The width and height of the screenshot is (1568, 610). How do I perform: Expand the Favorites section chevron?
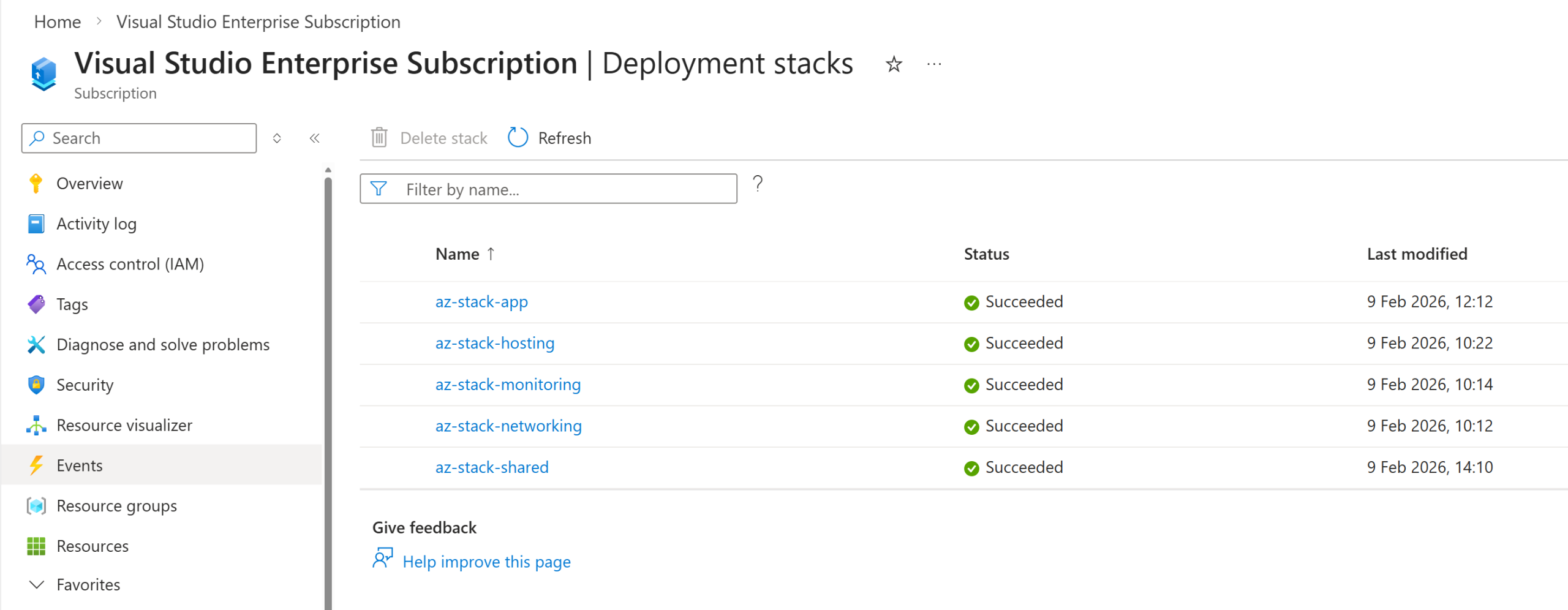click(x=37, y=585)
